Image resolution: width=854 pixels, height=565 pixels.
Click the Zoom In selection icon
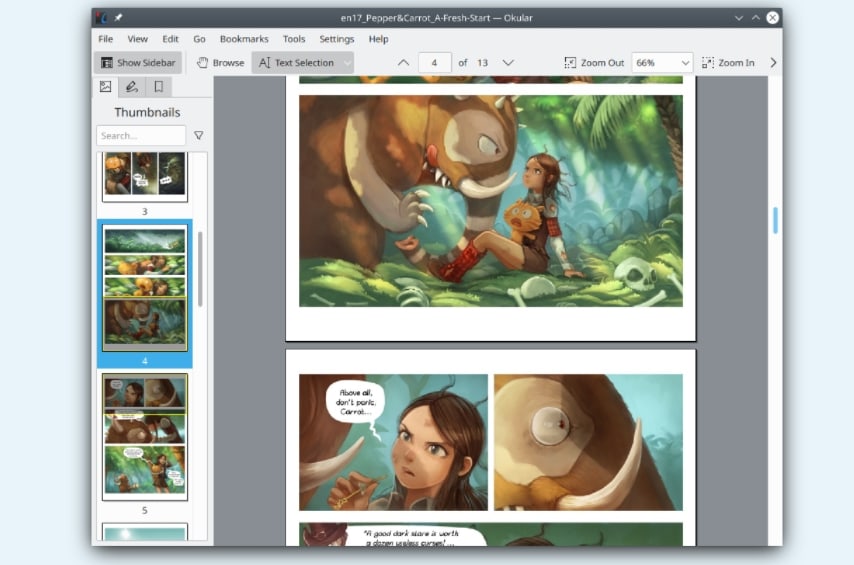[707, 63]
